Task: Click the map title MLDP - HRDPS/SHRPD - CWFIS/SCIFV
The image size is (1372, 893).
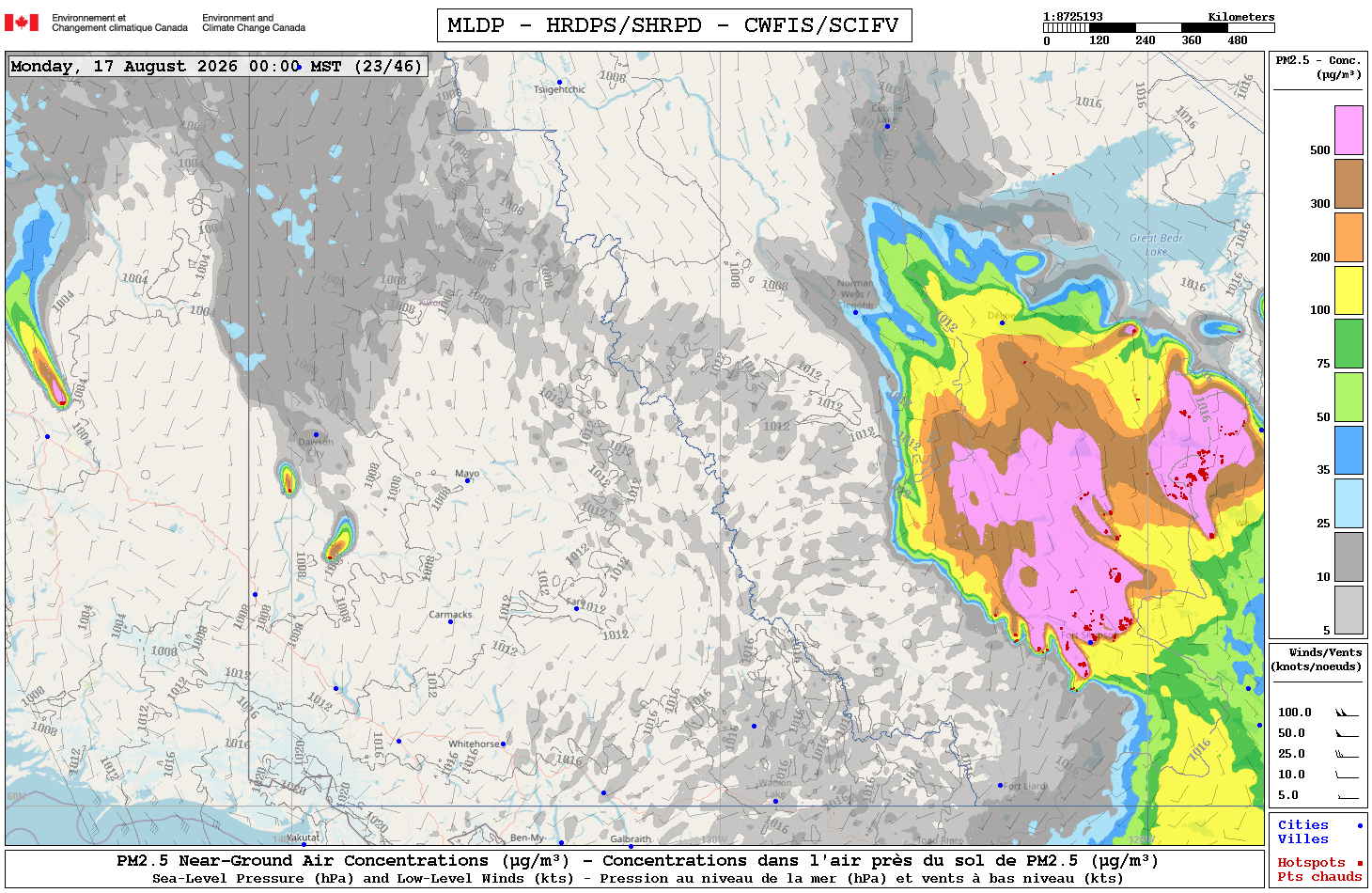Action: click(674, 25)
